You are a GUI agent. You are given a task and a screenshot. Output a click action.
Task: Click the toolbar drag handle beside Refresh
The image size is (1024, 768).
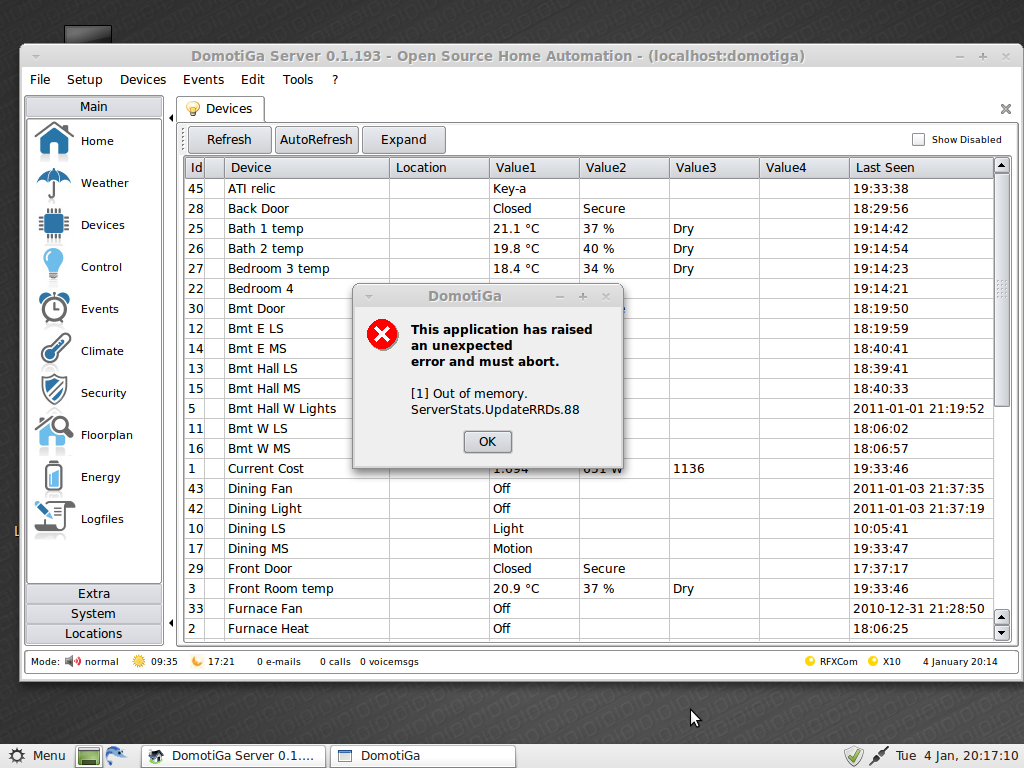(x=183, y=140)
